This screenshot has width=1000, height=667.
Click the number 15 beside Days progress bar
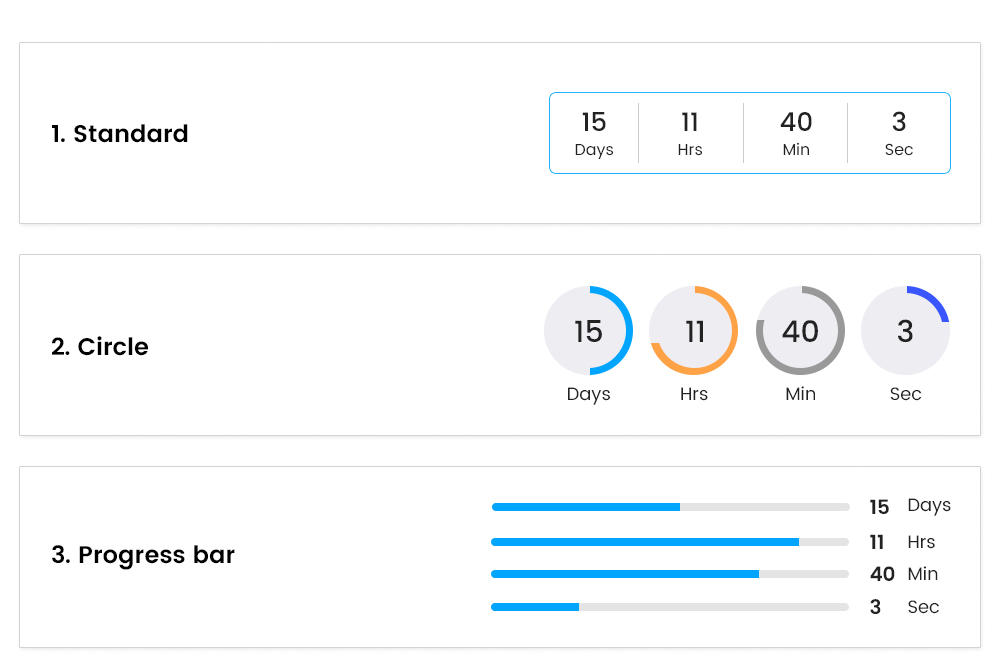879,507
